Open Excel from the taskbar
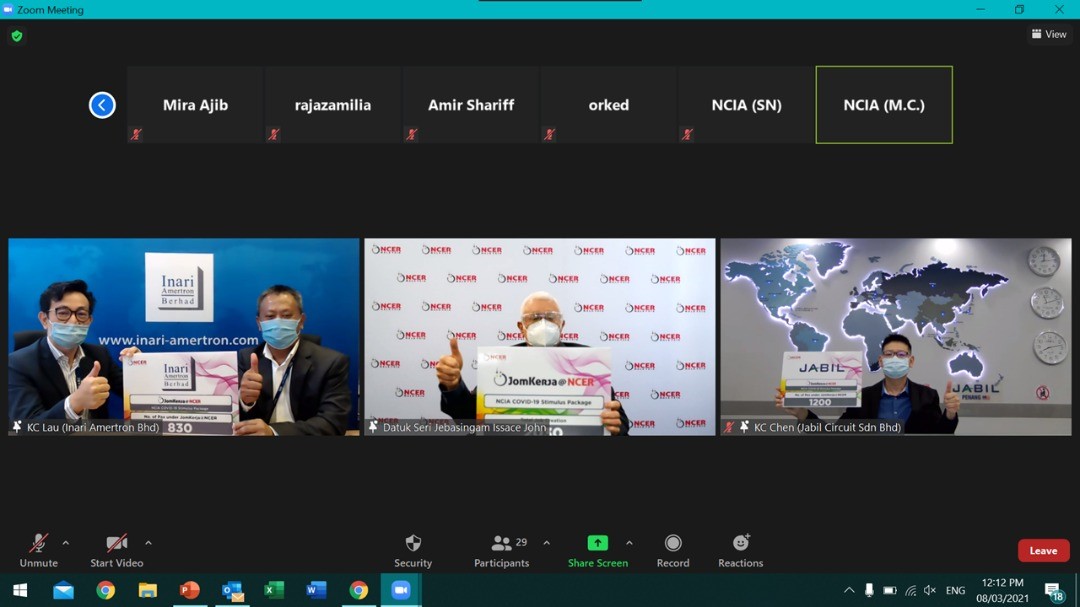This screenshot has height=607, width=1080. pos(274,590)
